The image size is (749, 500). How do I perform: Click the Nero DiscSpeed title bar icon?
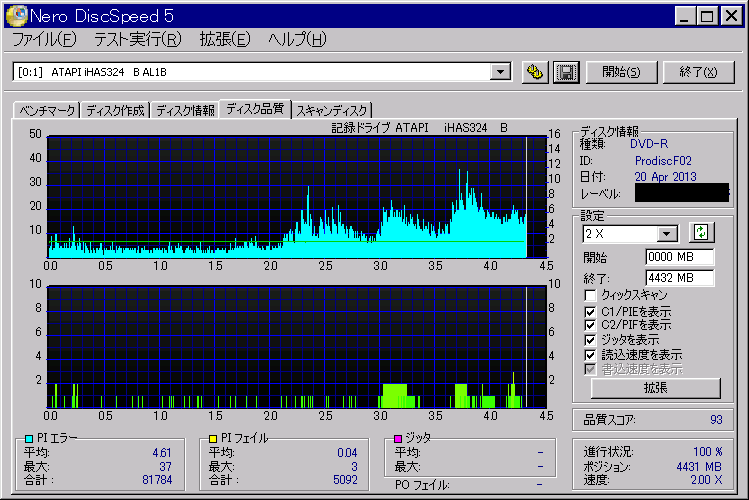[15, 15]
